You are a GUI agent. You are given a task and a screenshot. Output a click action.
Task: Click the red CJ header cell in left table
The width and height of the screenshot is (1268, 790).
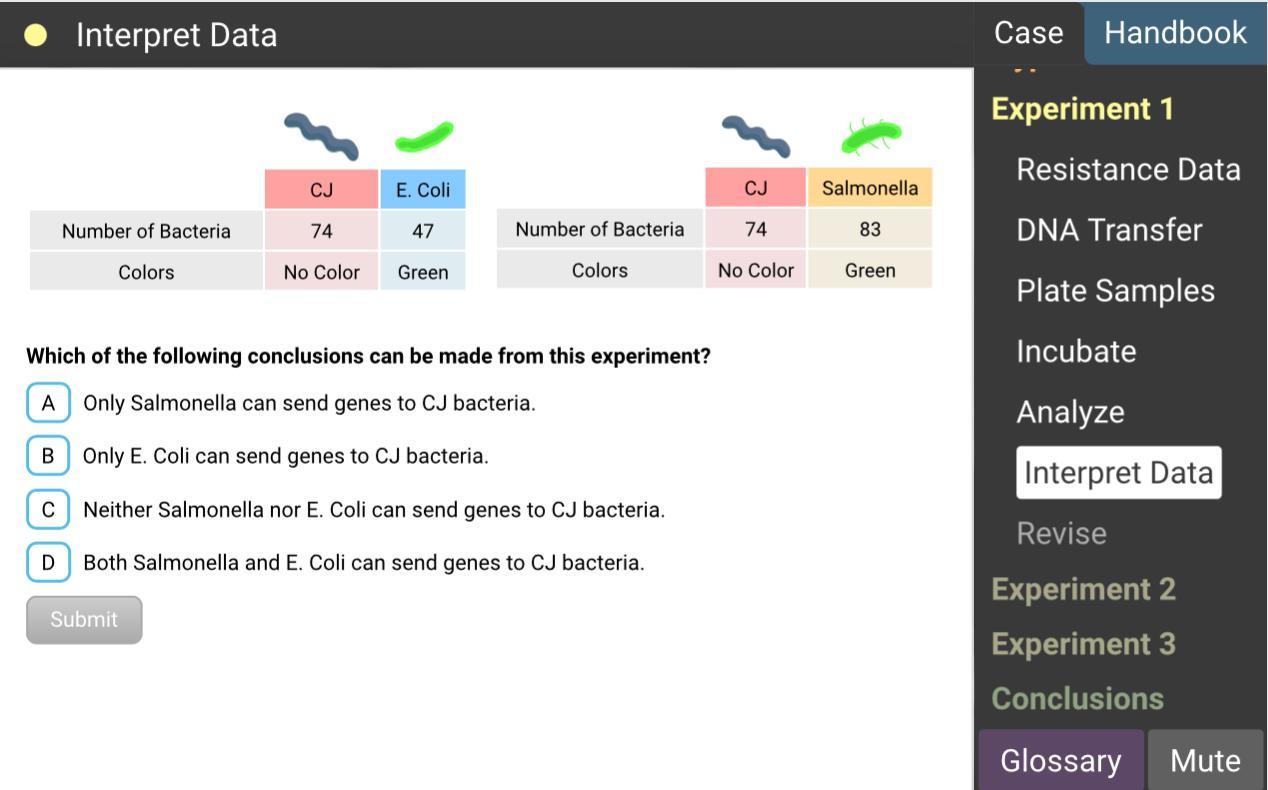[x=321, y=190]
